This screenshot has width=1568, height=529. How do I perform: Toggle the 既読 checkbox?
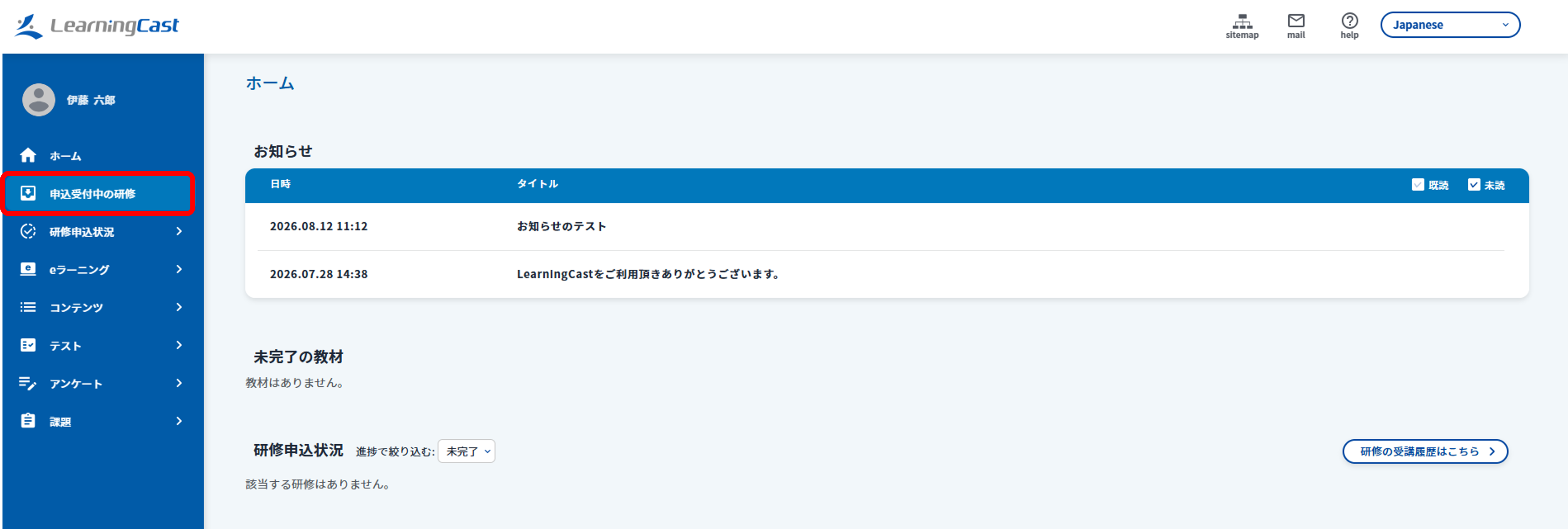[x=1417, y=184]
